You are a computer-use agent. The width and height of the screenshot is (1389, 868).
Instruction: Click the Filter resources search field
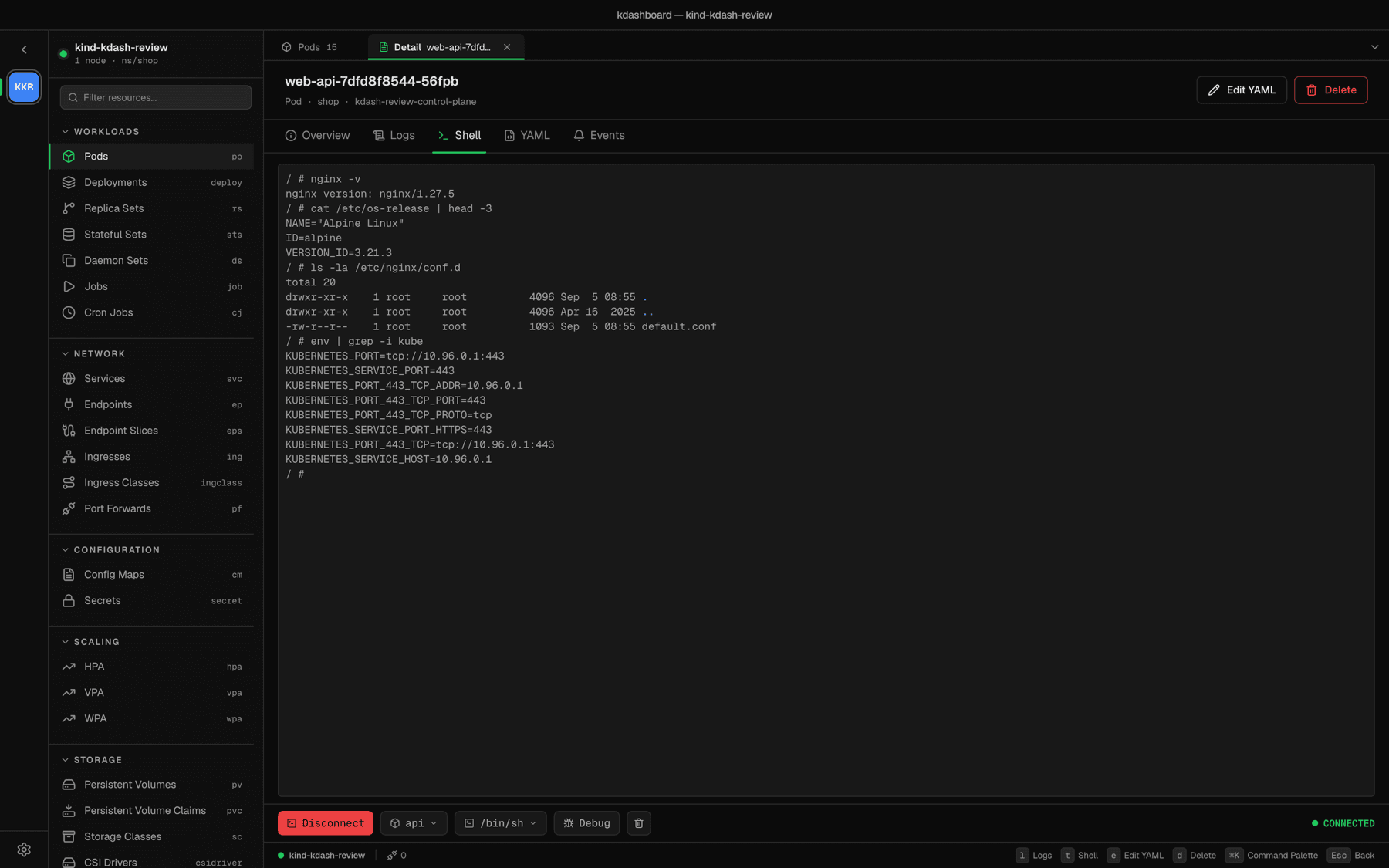[156, 98]
